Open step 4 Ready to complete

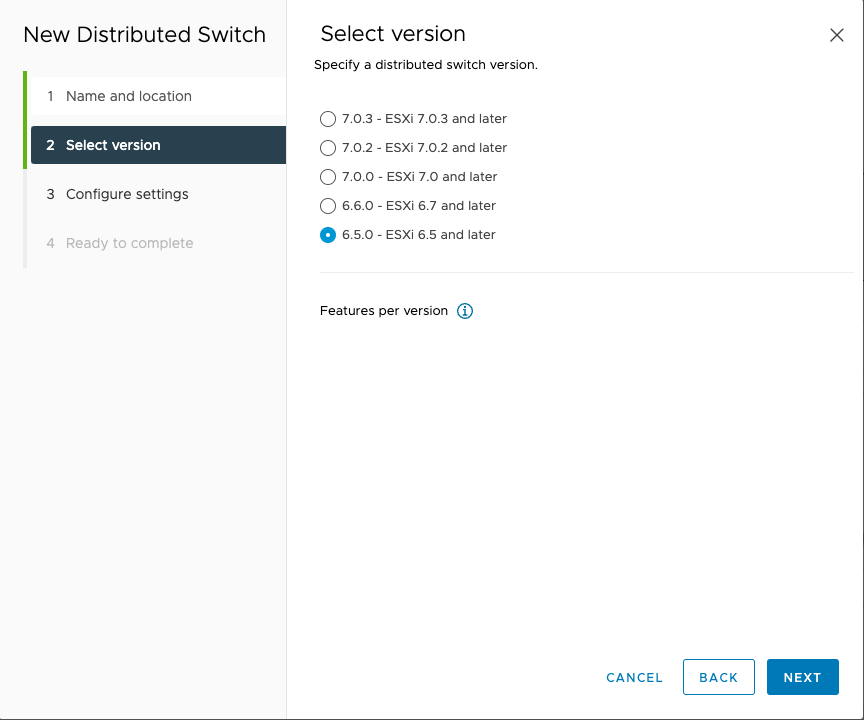[128, 243]
